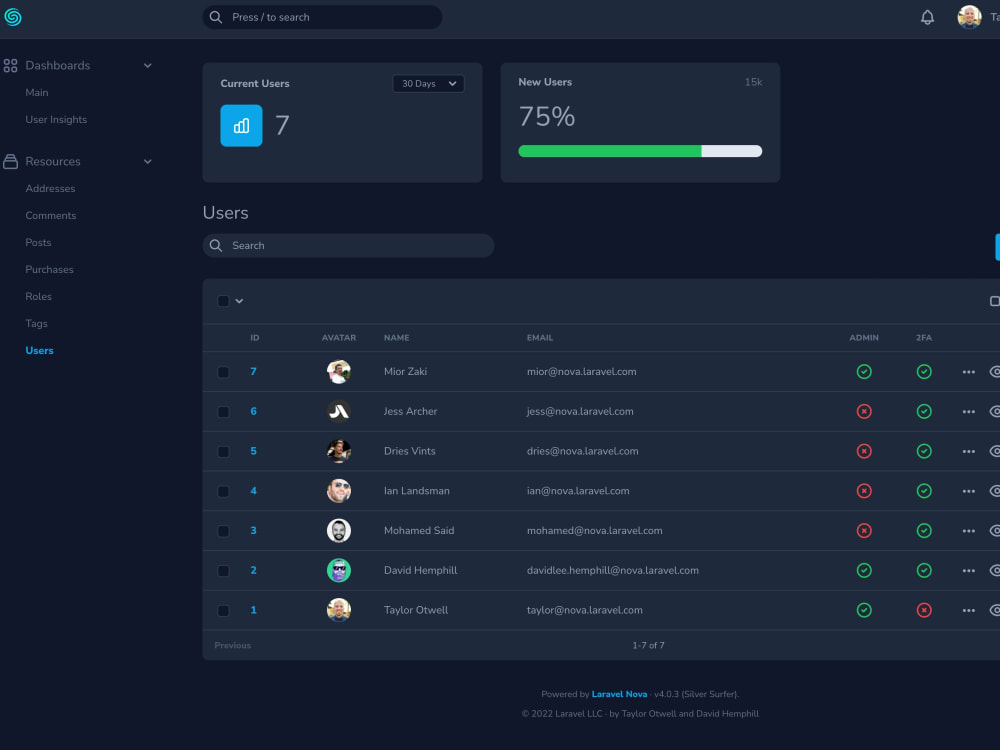Click the Laravel Nova footer link
This screenshot has width=1000, height=750.
(619, 694)
